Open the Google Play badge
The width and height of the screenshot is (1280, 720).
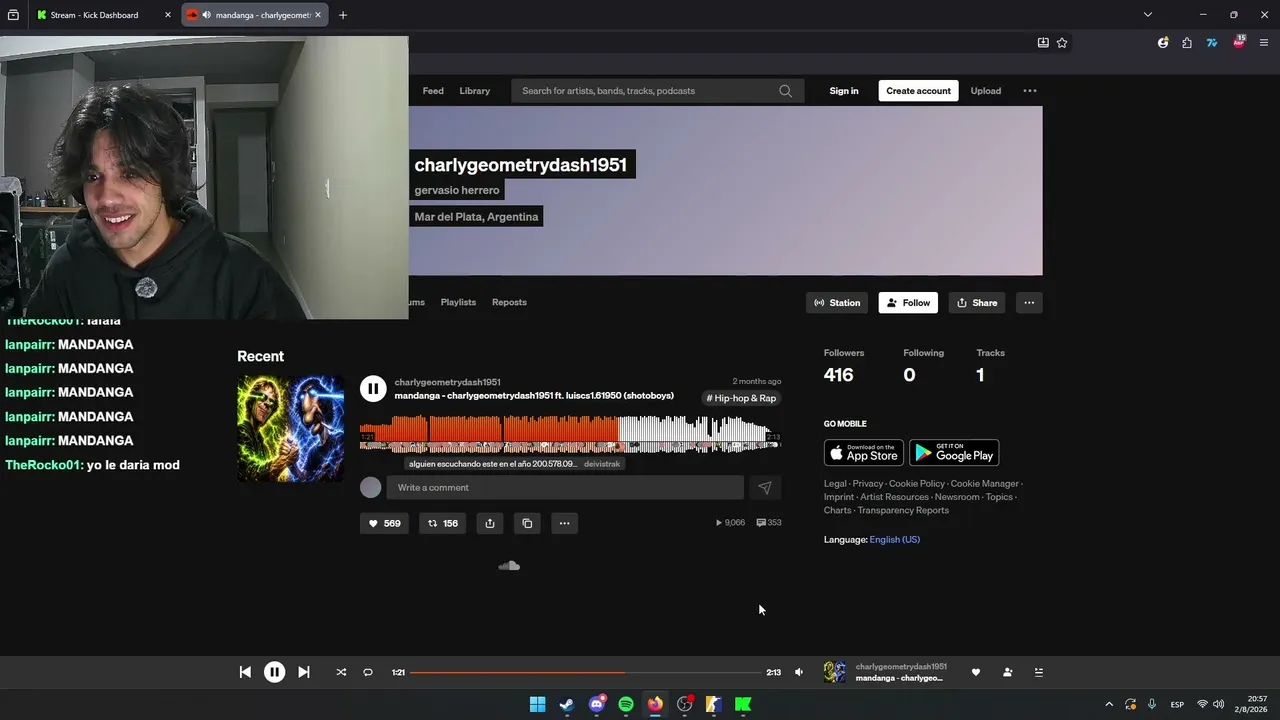[x=954, y=453]
